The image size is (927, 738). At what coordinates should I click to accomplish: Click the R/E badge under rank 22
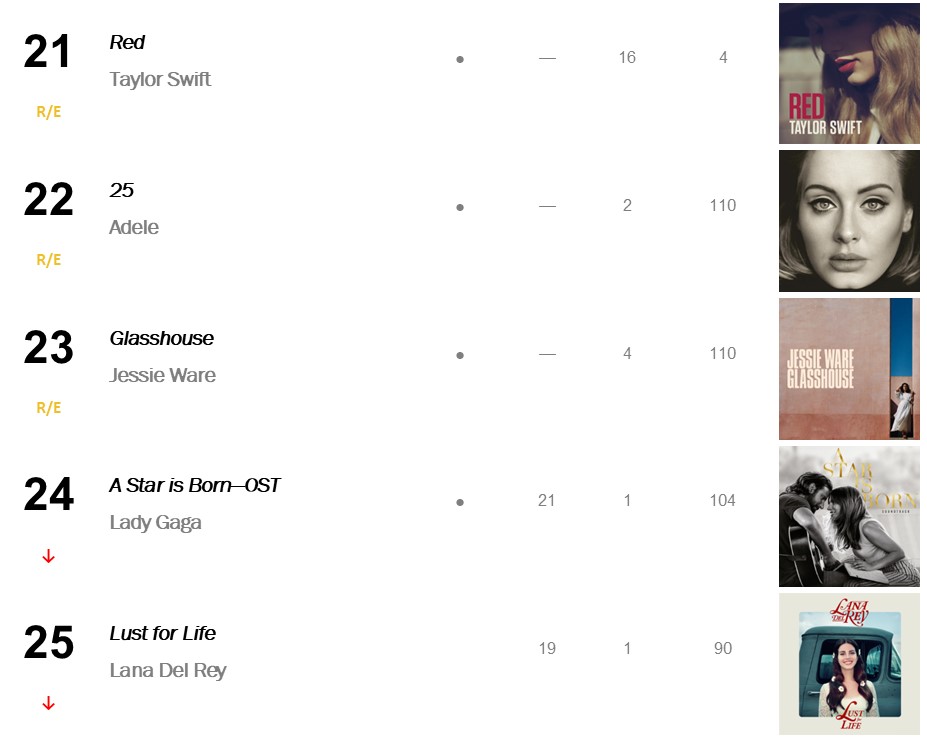(48, 260)
